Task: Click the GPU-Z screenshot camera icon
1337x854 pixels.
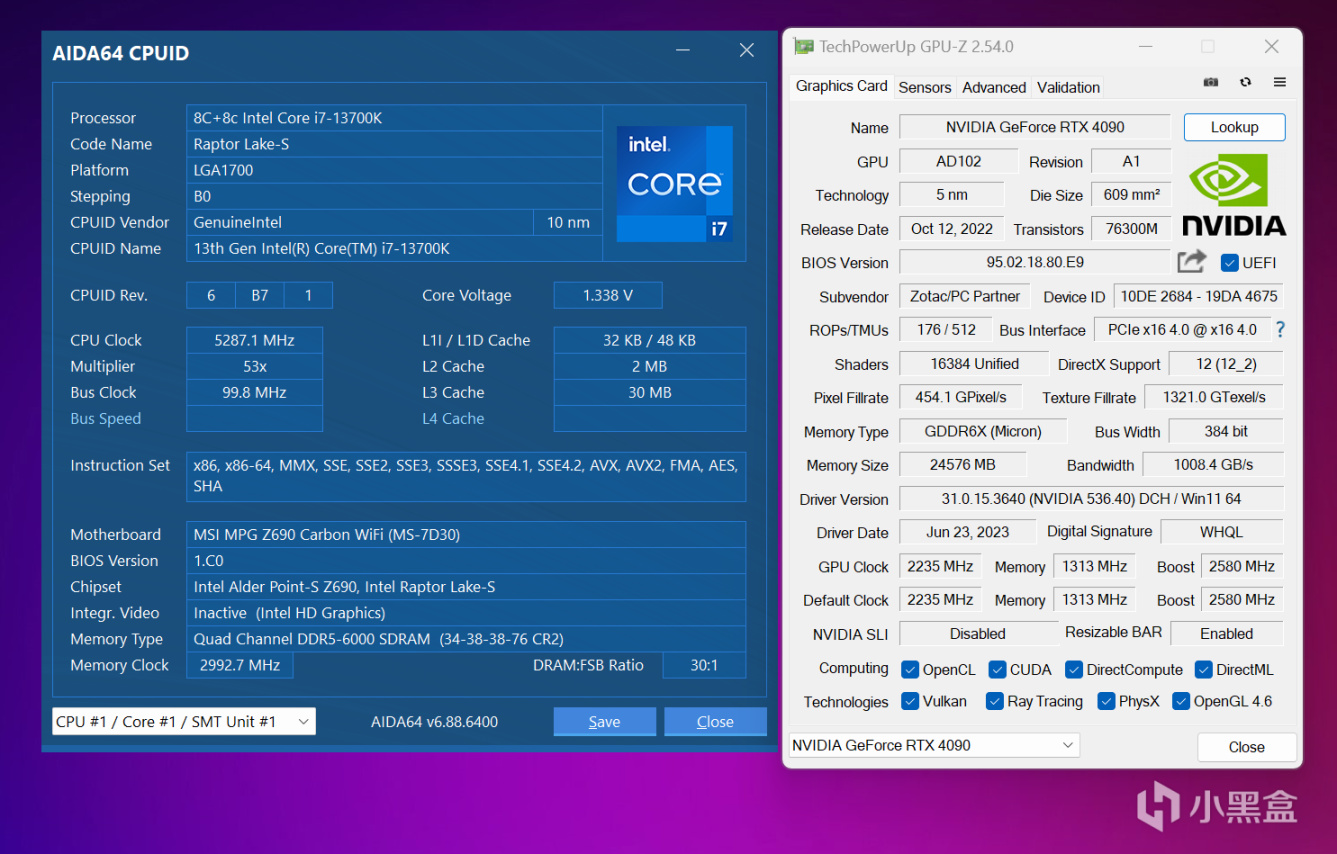Action: (1211, 83)
